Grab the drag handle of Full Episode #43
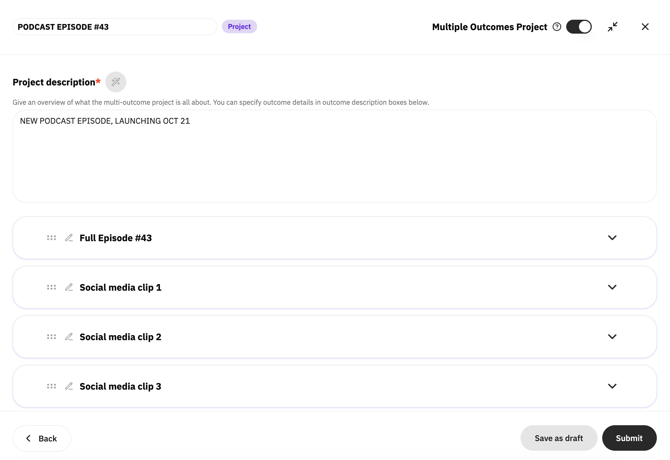 [51, 238]
